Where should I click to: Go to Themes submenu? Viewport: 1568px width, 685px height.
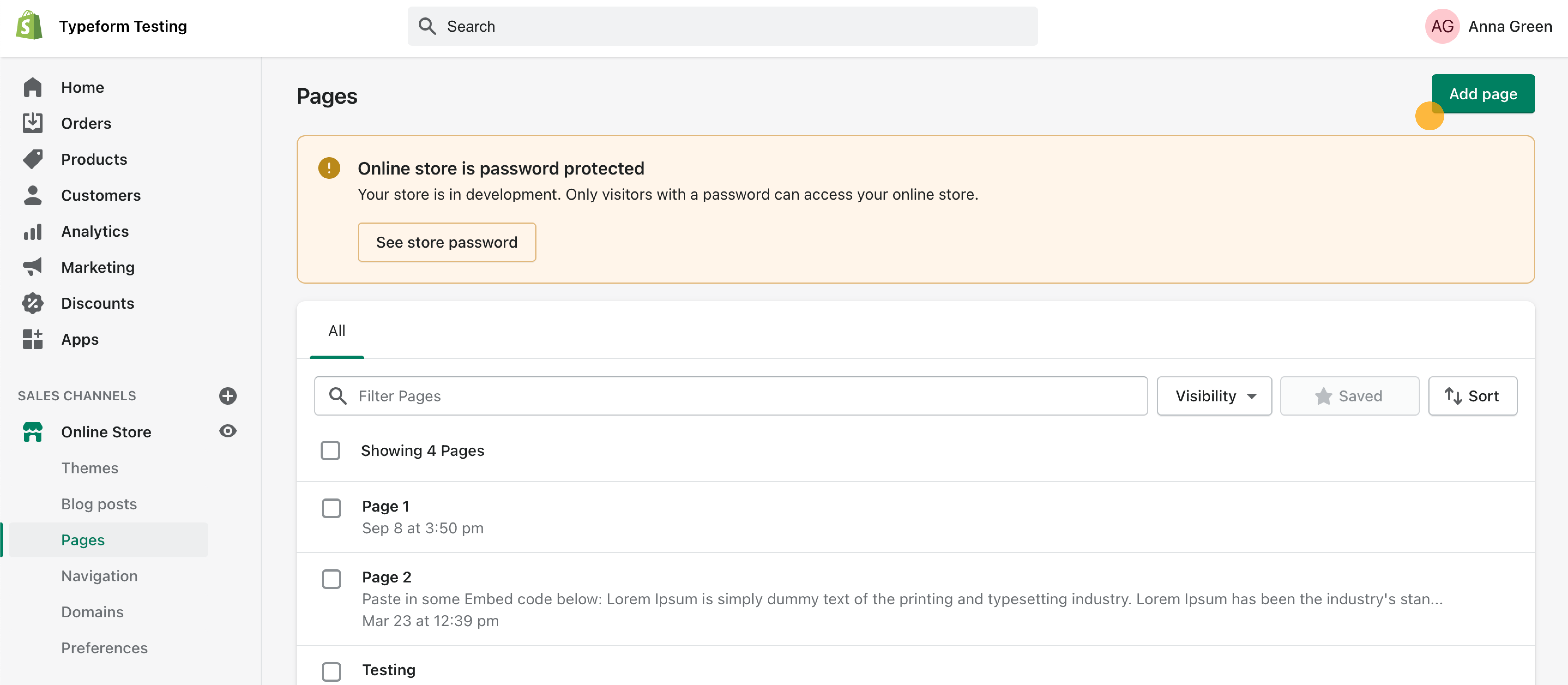(89, 468)
